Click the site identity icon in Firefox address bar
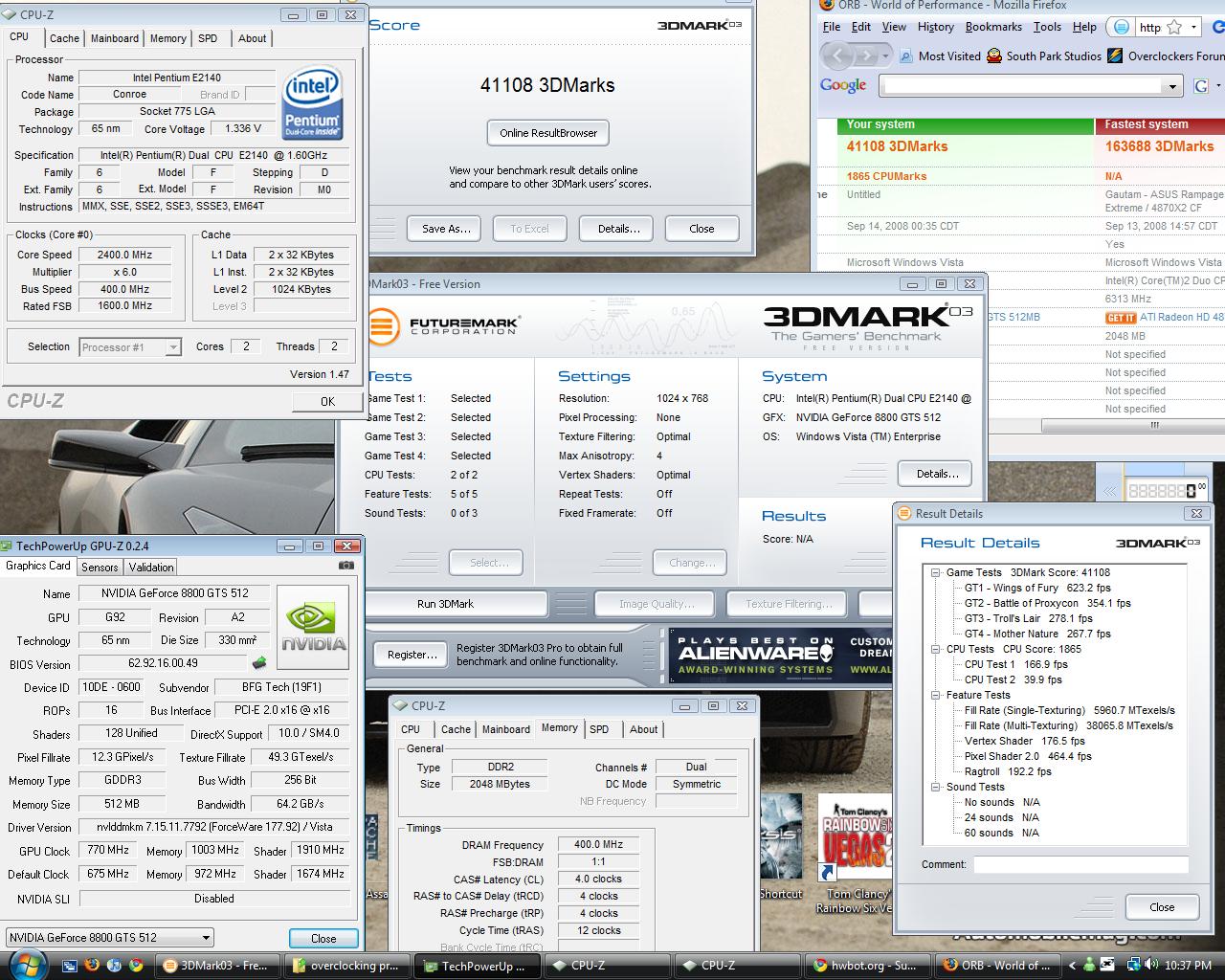 pyautogui.click(x=1123, y=27)
